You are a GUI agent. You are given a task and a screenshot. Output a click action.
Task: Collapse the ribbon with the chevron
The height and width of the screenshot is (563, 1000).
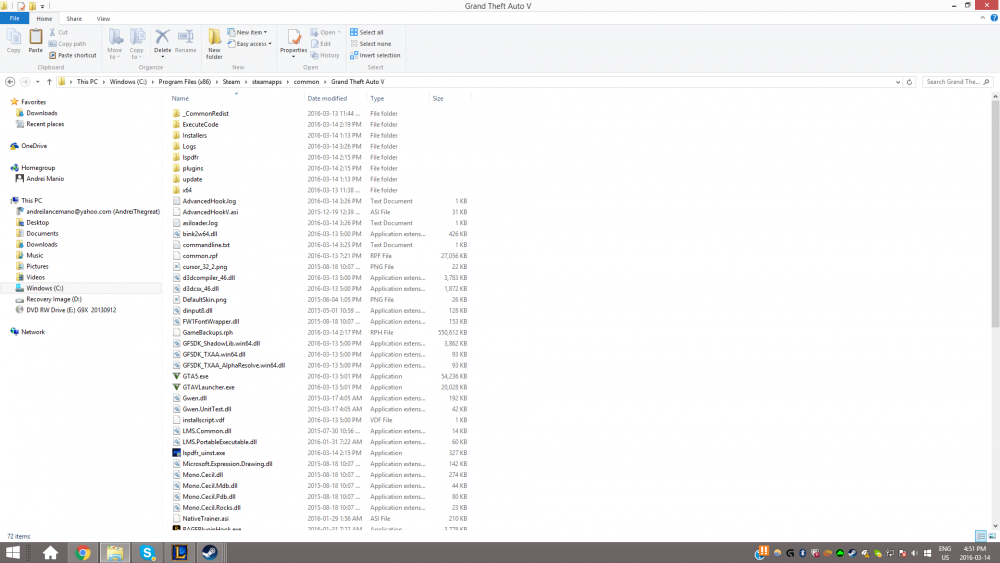pyautogui.click(x=983, y=18)
